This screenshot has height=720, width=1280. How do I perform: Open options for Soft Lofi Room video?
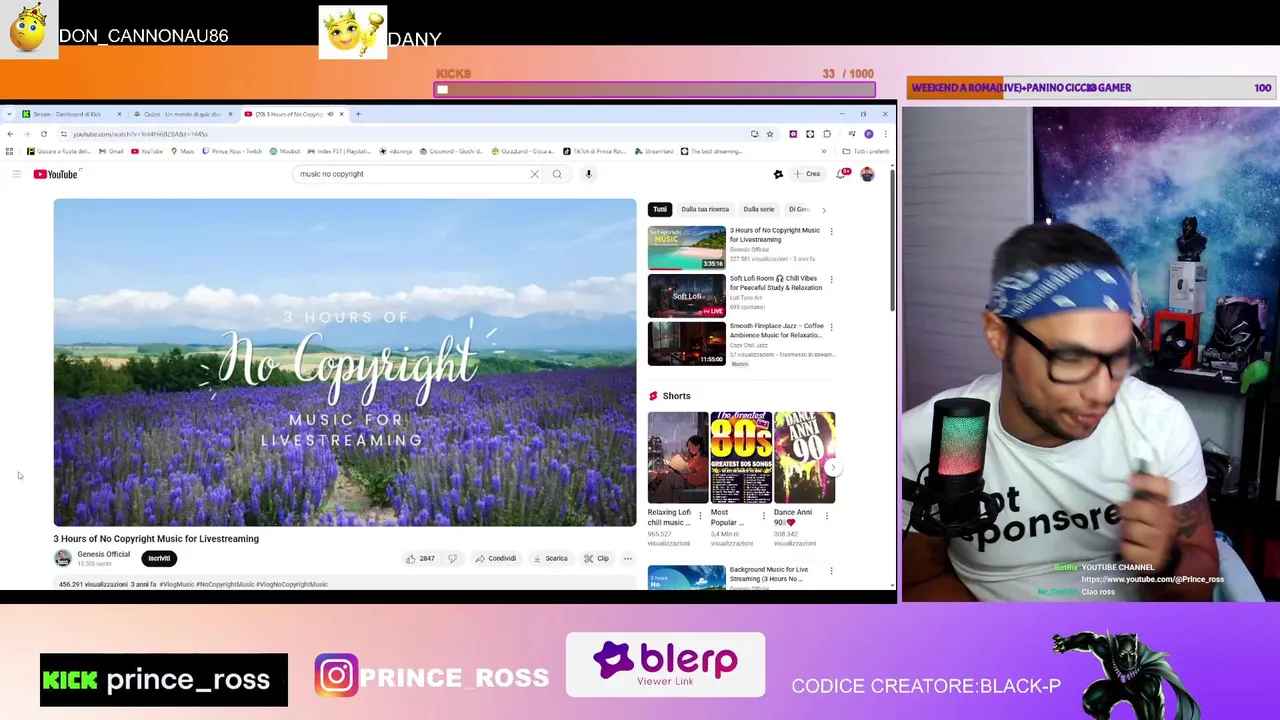831,279
